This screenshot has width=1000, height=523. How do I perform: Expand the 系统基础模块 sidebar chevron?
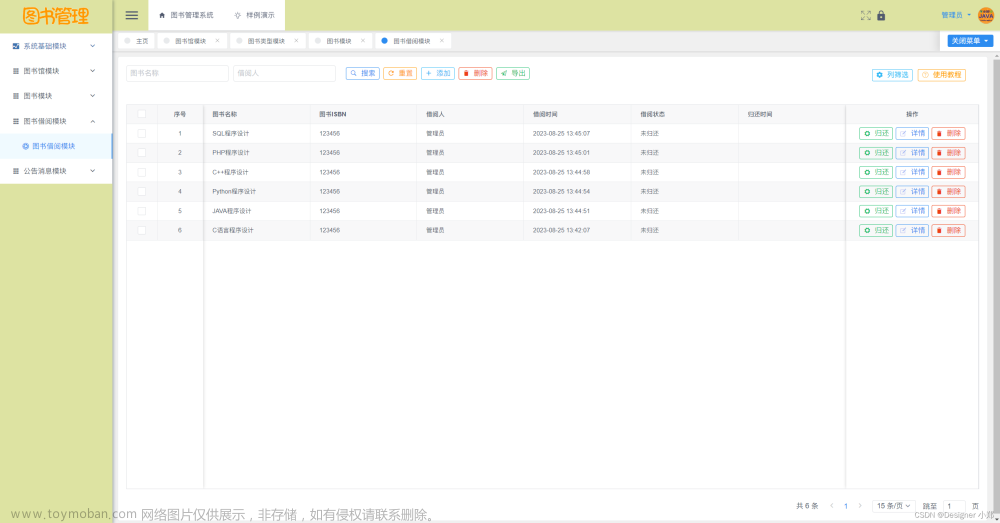pyautogui.click(x=92, y=46)
